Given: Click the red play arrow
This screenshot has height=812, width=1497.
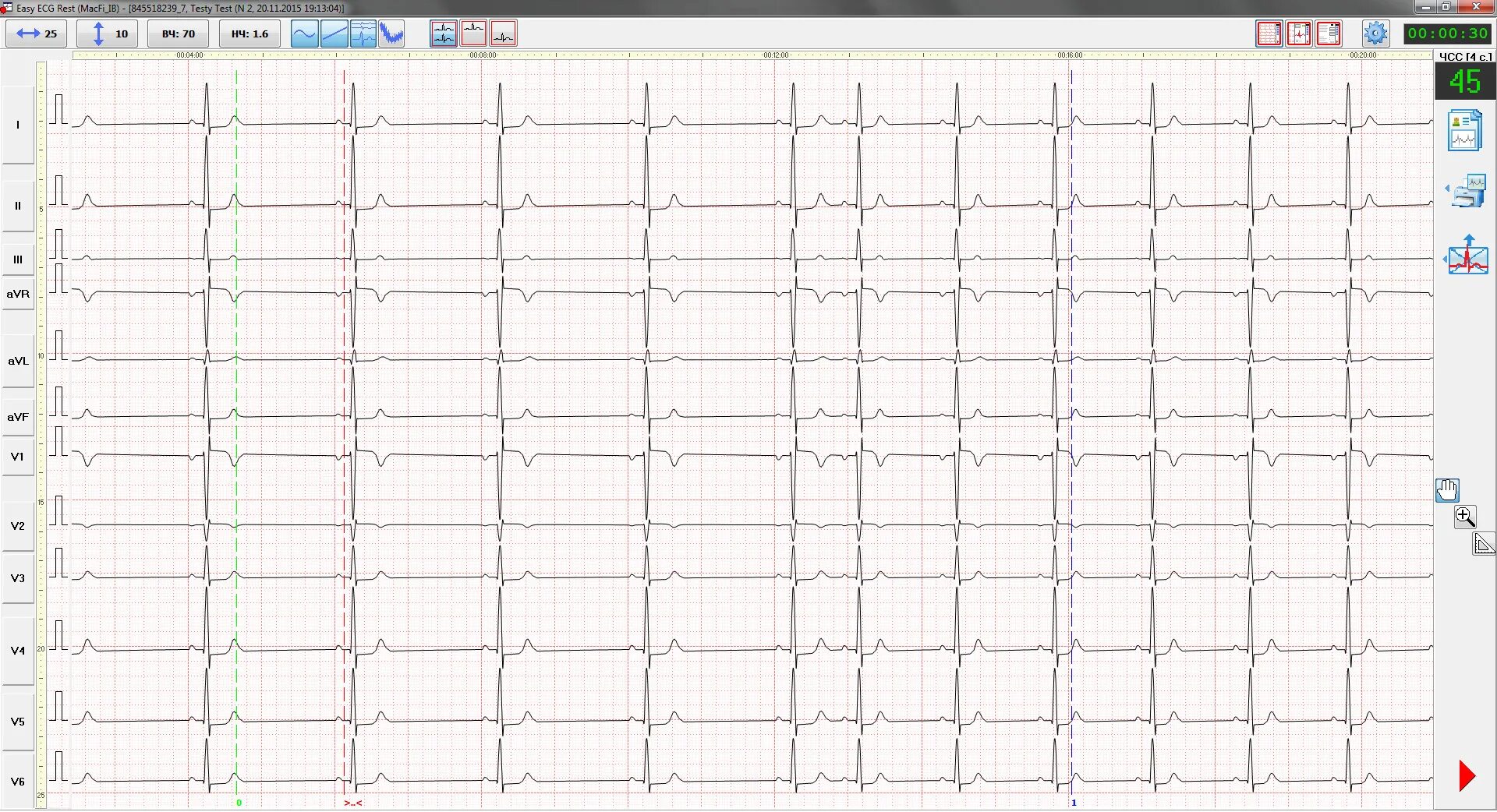Looking at the screenshot, I should coord(1467,776).
